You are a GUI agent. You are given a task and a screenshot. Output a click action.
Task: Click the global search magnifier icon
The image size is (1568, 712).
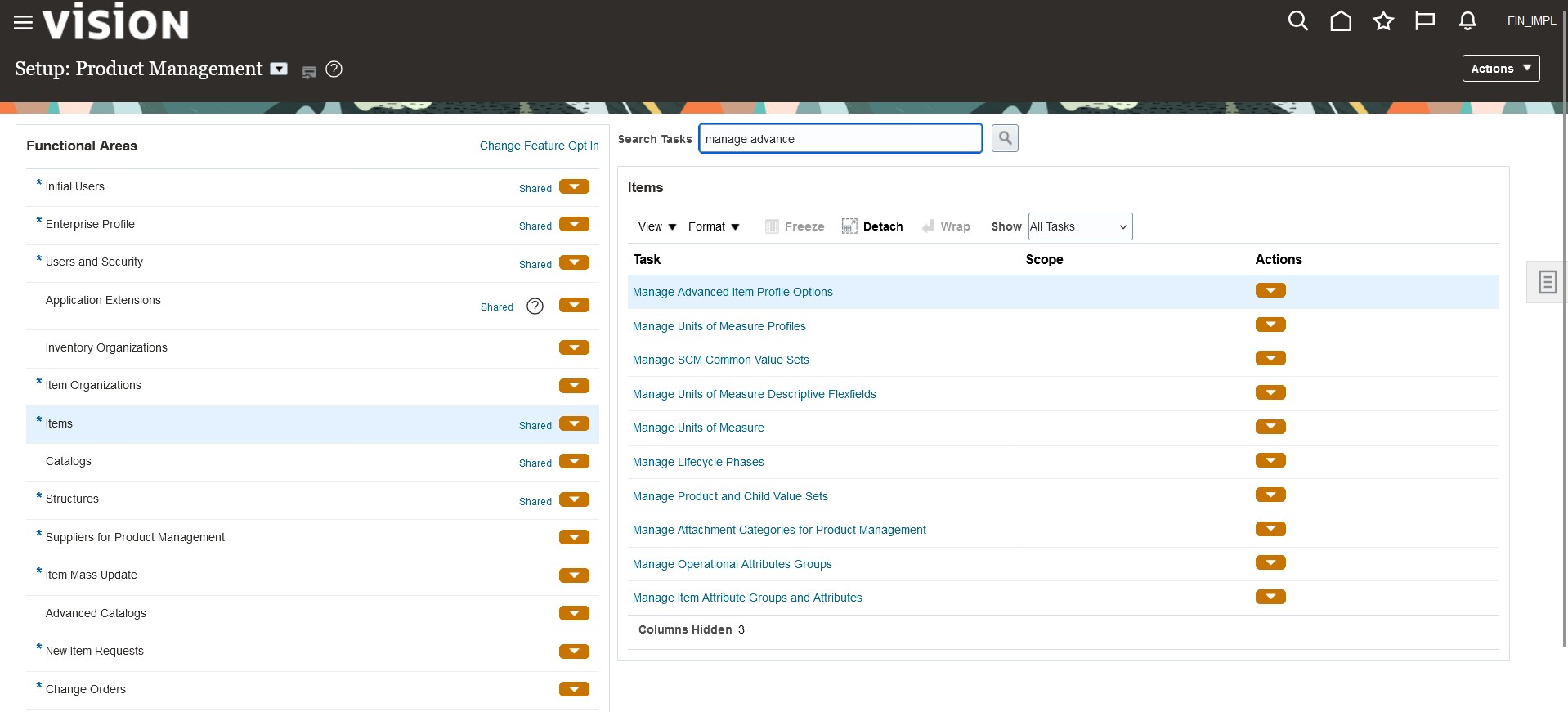1298,21
